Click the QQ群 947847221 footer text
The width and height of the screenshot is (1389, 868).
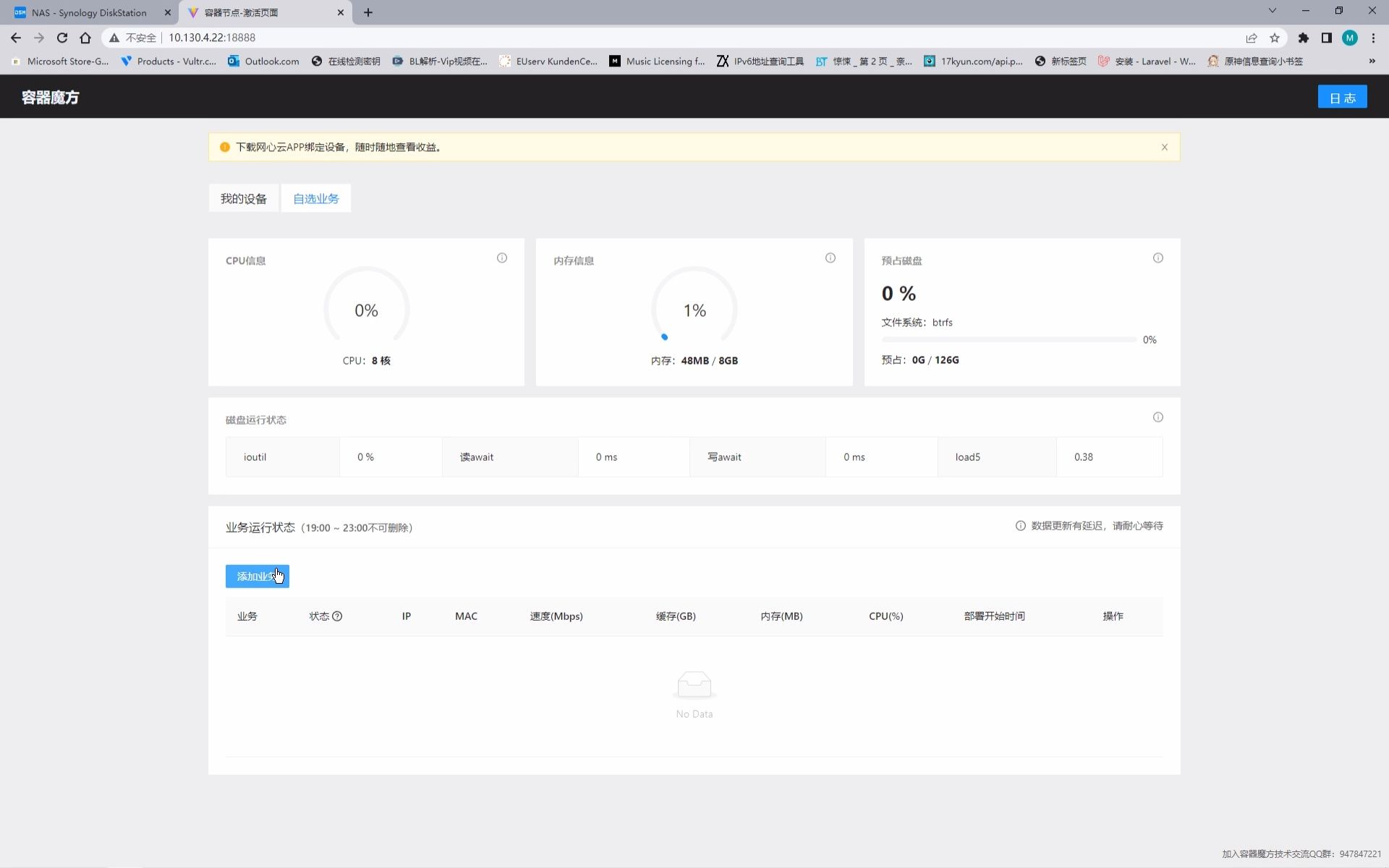[x=1302, y=854]
